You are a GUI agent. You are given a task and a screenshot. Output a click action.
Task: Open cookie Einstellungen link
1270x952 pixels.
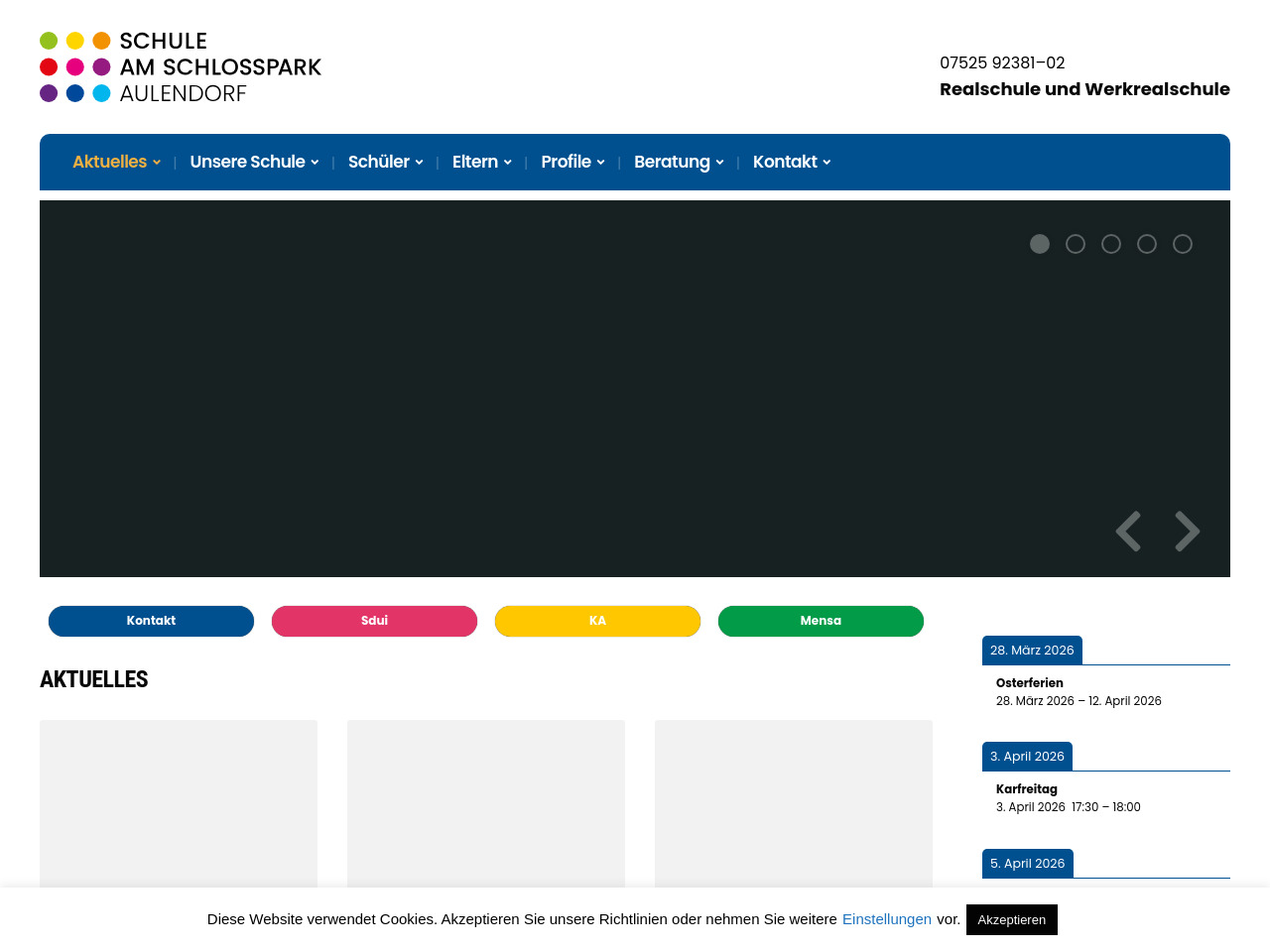tap(886, 919)
